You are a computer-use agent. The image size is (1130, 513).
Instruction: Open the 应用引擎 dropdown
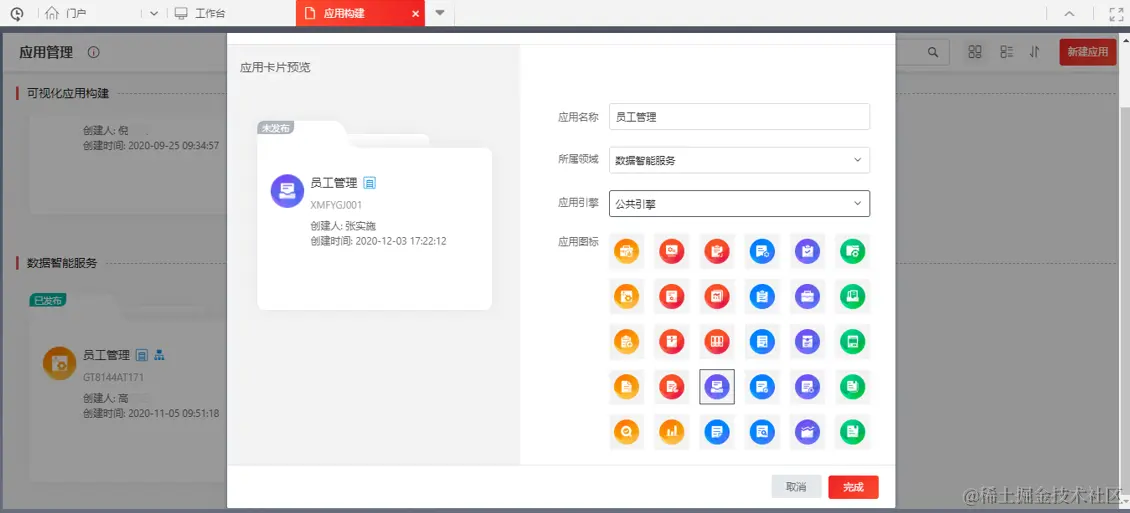[739, 203]
